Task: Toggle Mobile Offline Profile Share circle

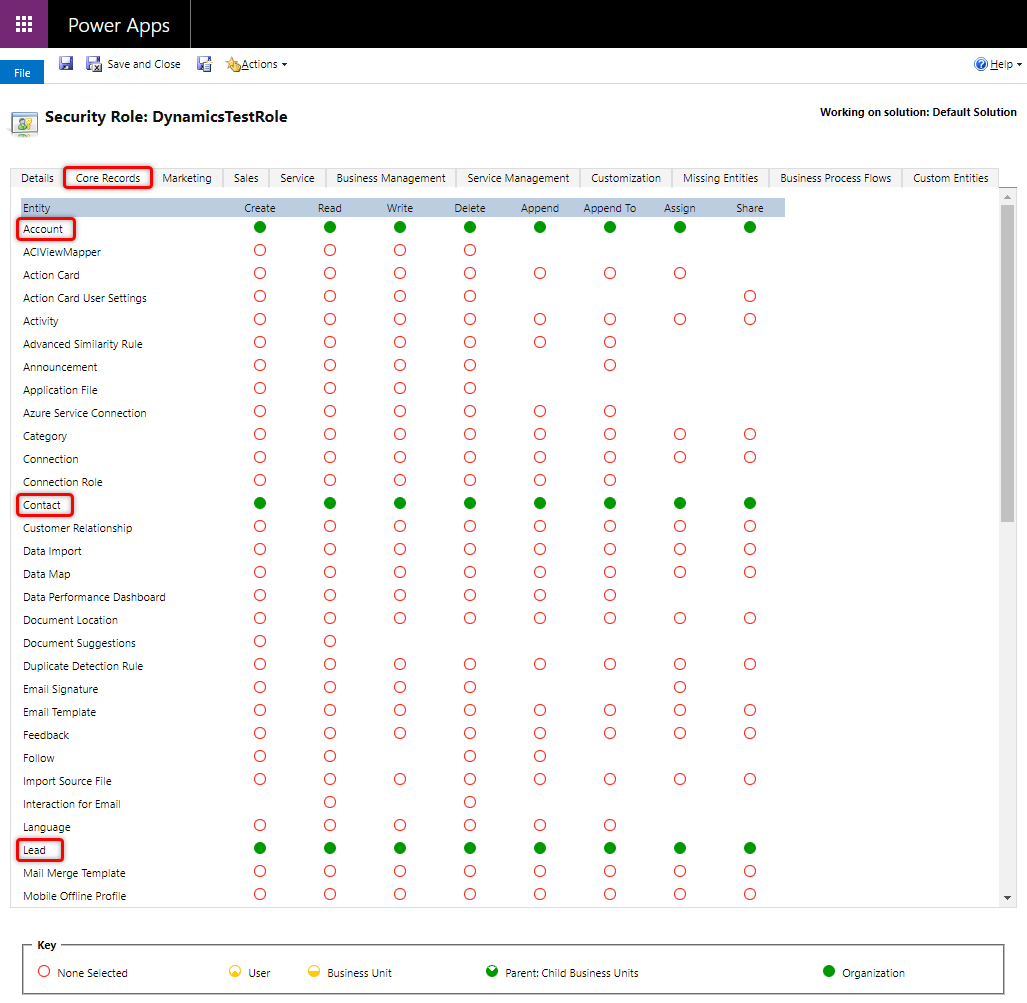Action: (x=750, y=894)
